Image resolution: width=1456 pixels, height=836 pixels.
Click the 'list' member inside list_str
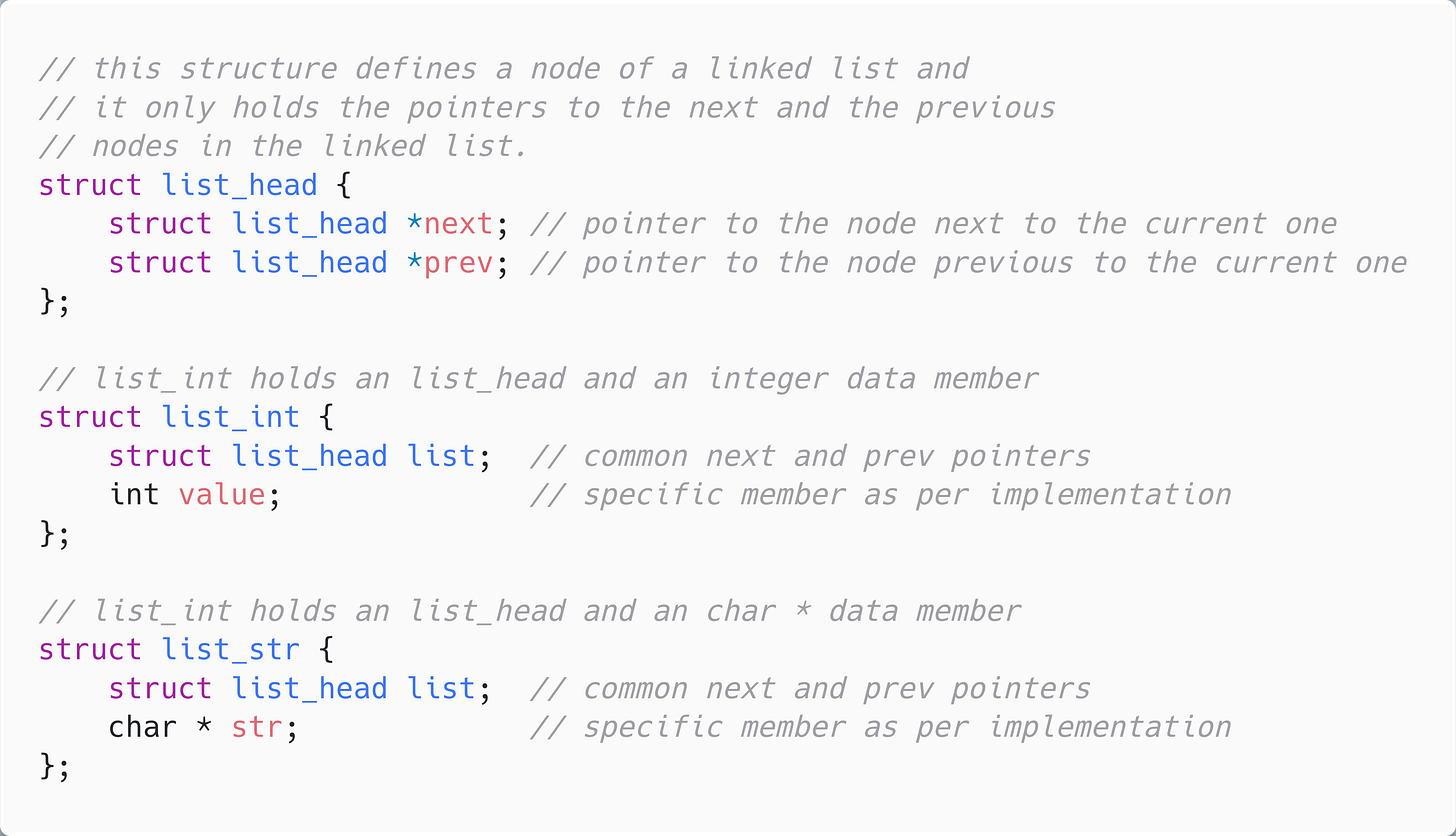[x=441, y=689]
